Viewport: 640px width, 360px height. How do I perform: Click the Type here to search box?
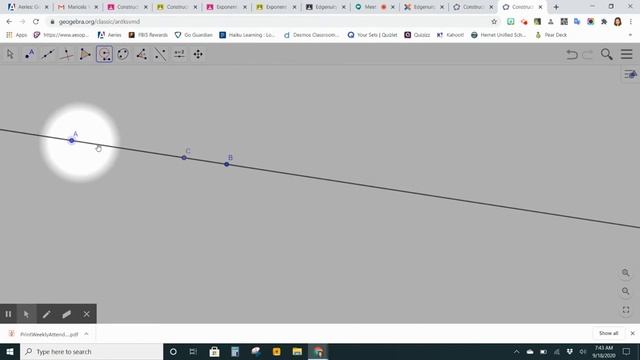click(91, 351)
